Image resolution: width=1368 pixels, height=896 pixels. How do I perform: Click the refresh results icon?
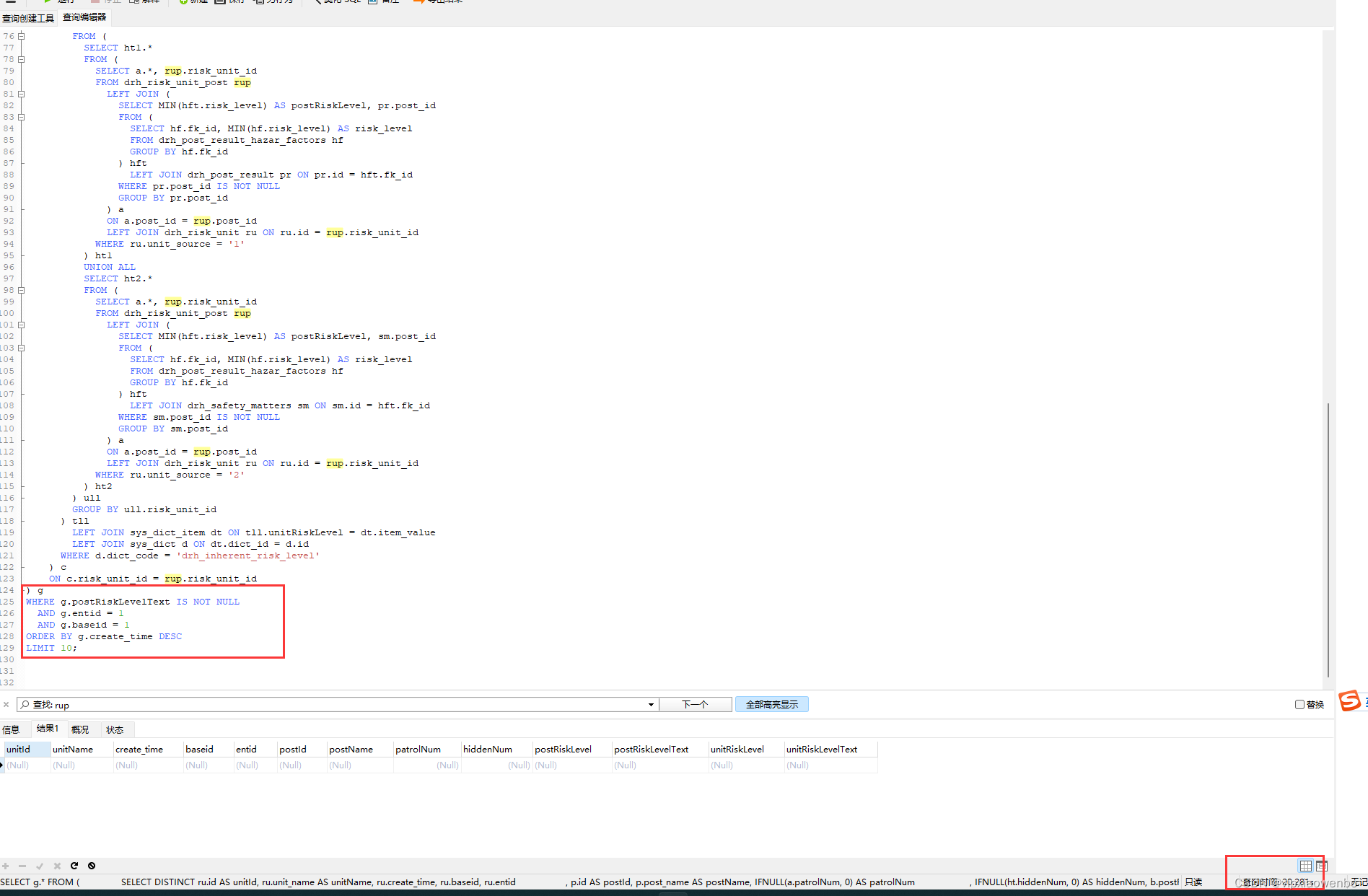tap(74, 866)
